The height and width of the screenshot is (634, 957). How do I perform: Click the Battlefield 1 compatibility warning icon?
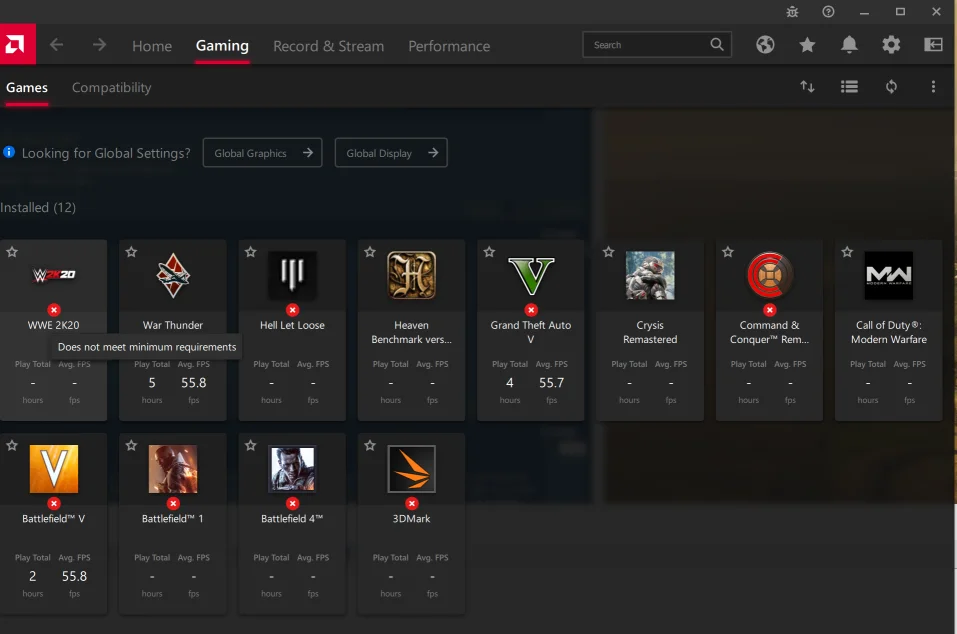point(173,503)
